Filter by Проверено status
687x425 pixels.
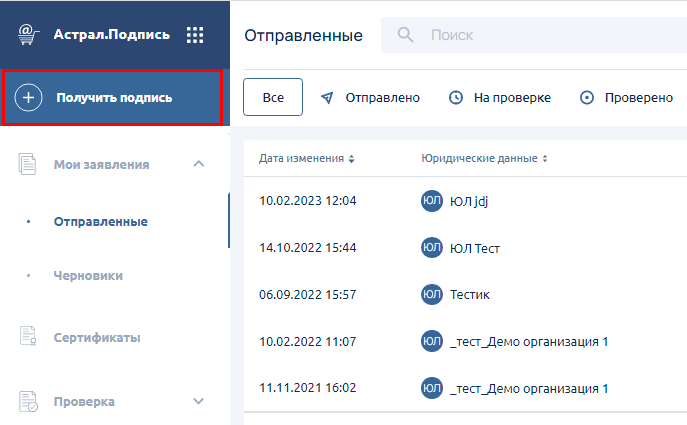[626, 97]
